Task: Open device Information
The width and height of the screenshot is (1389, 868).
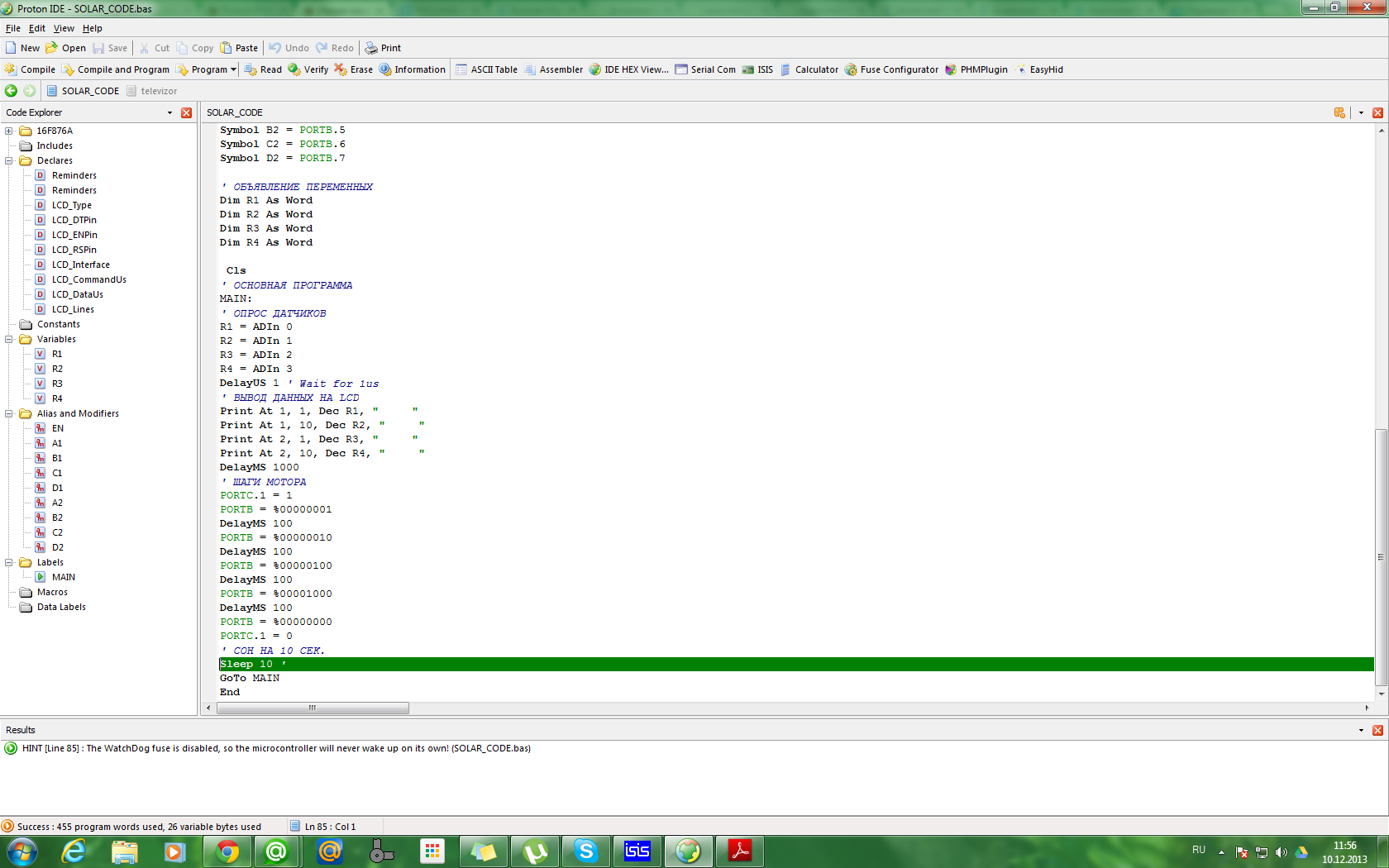Action: pos(412,69)
